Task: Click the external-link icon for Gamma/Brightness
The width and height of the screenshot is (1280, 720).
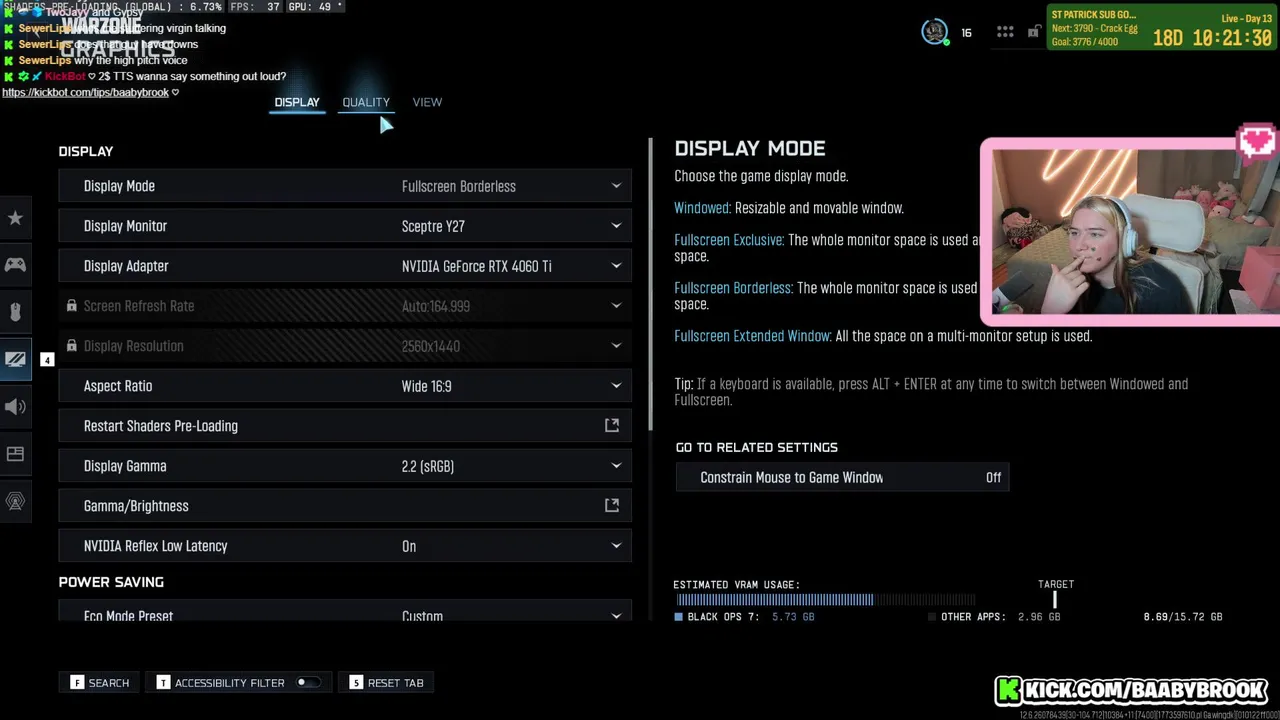Action: [x=612, y=506]
